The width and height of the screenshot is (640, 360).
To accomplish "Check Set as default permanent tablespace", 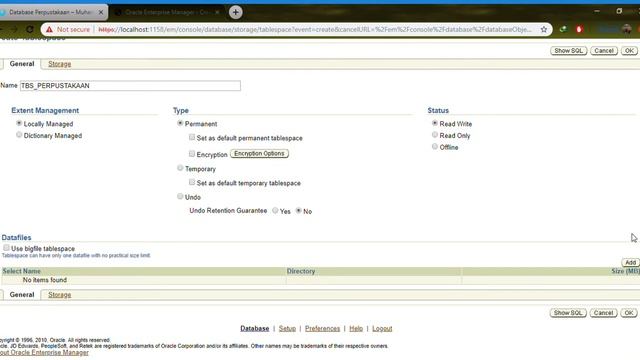I will point(192,138).
